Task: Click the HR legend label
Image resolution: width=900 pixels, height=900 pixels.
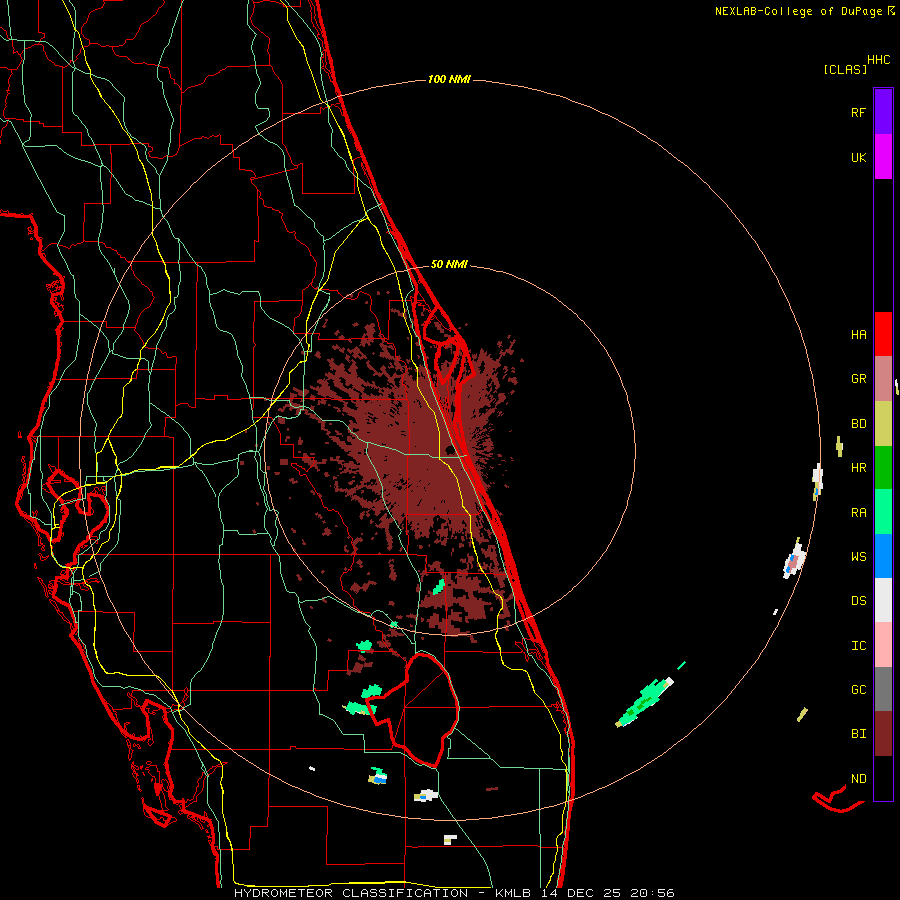Action: point(858,468)
